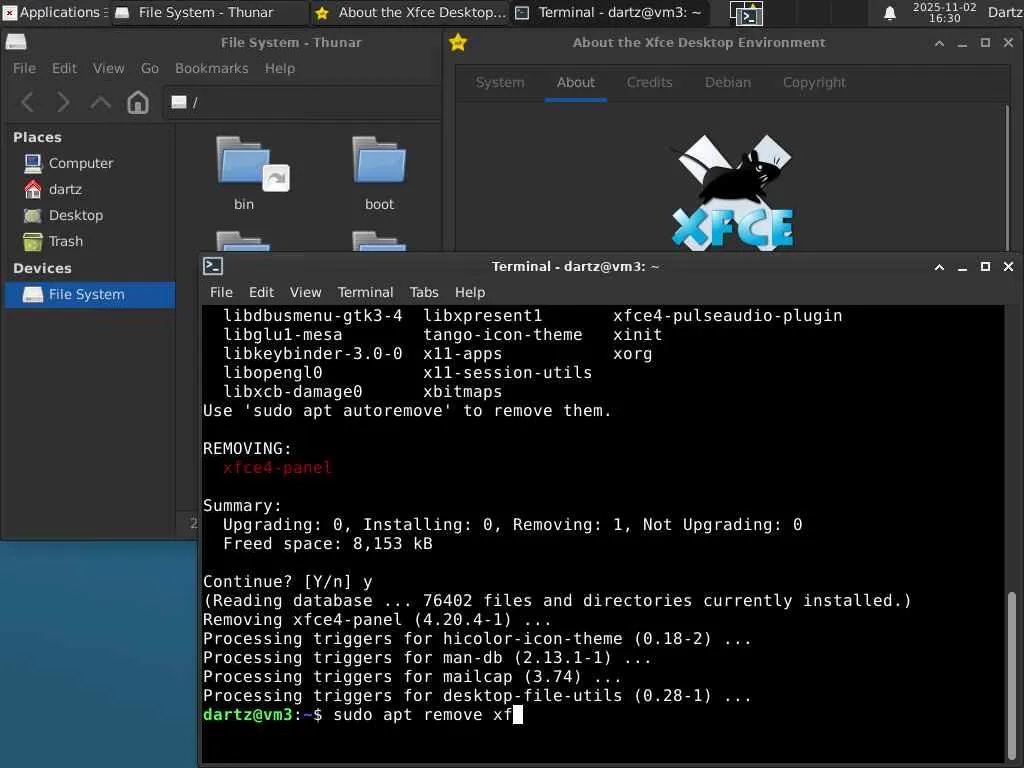Select File System under Devices
1024x768 pixels.
[90, 295]
